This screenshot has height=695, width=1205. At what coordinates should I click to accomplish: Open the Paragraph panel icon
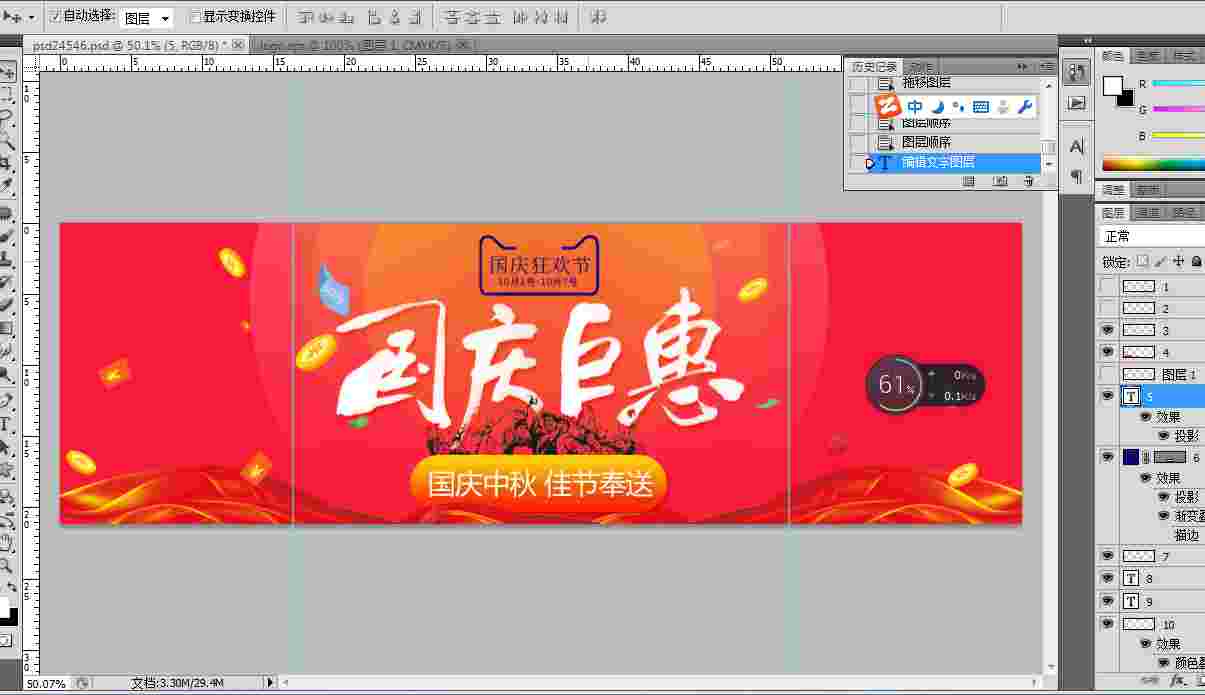[x=1076, y=177]
